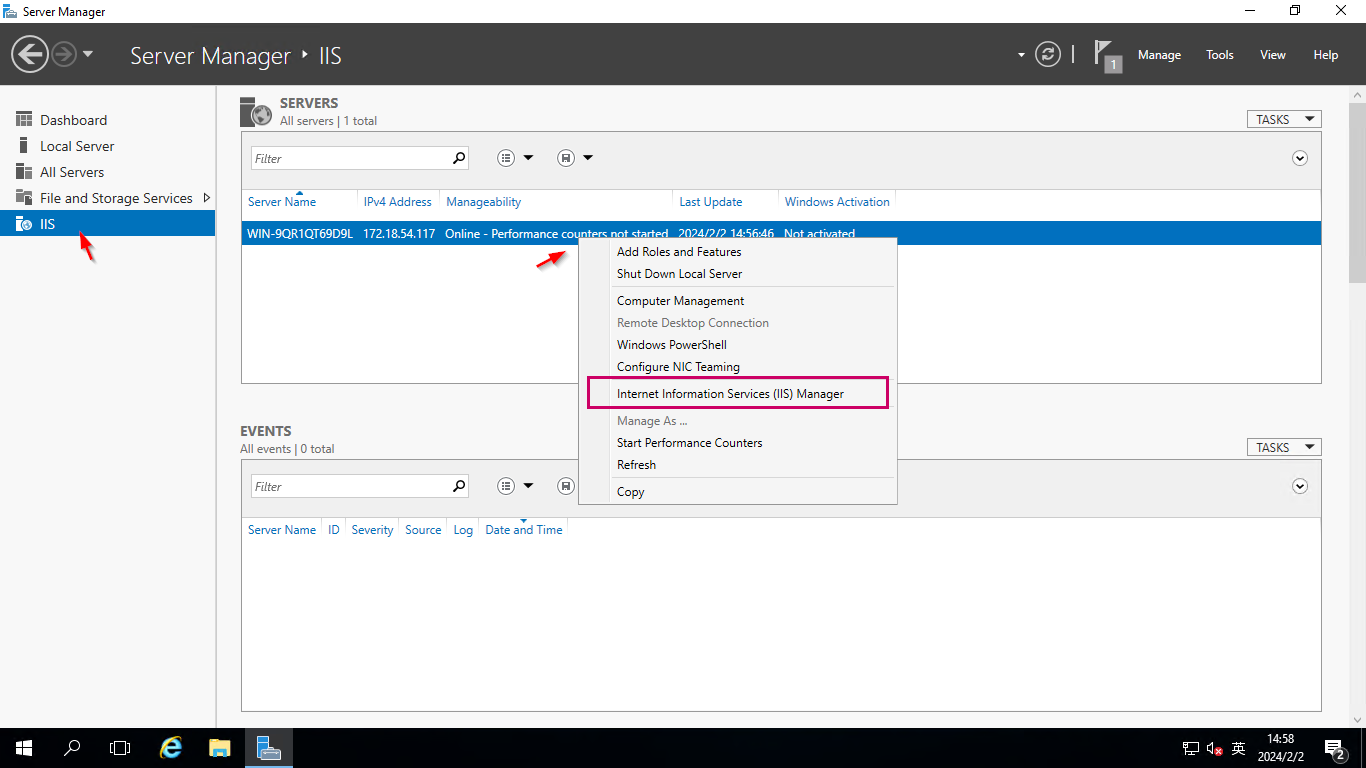Click search magnifier in Events filter

[459, 486]
